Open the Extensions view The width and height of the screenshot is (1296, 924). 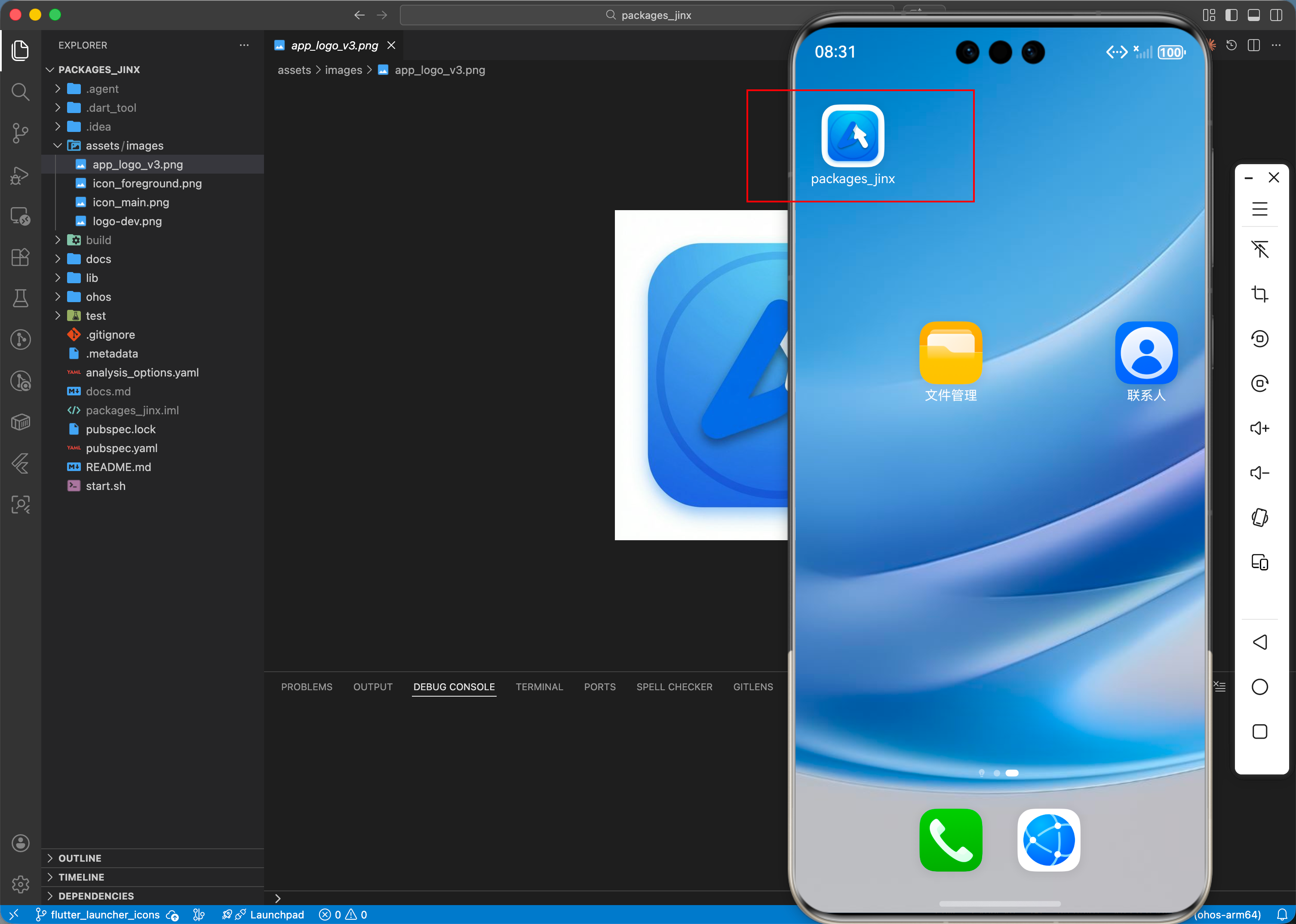point(21,257)
